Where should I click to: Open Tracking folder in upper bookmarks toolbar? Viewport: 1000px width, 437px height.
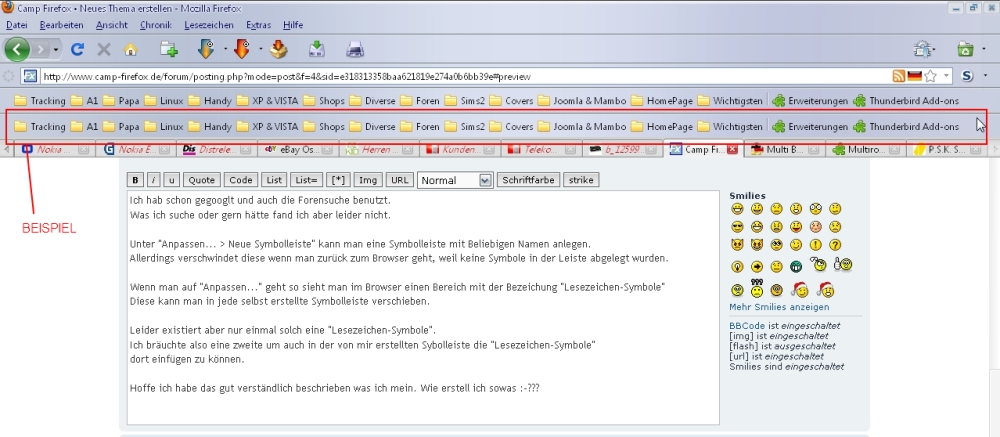(x=40, y=101)
